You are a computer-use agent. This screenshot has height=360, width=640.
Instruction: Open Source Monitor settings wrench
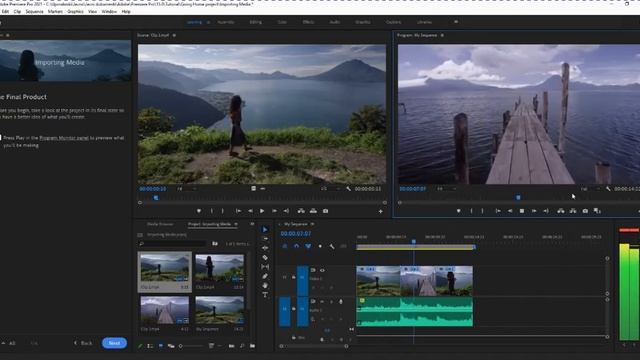coord(348,189)
